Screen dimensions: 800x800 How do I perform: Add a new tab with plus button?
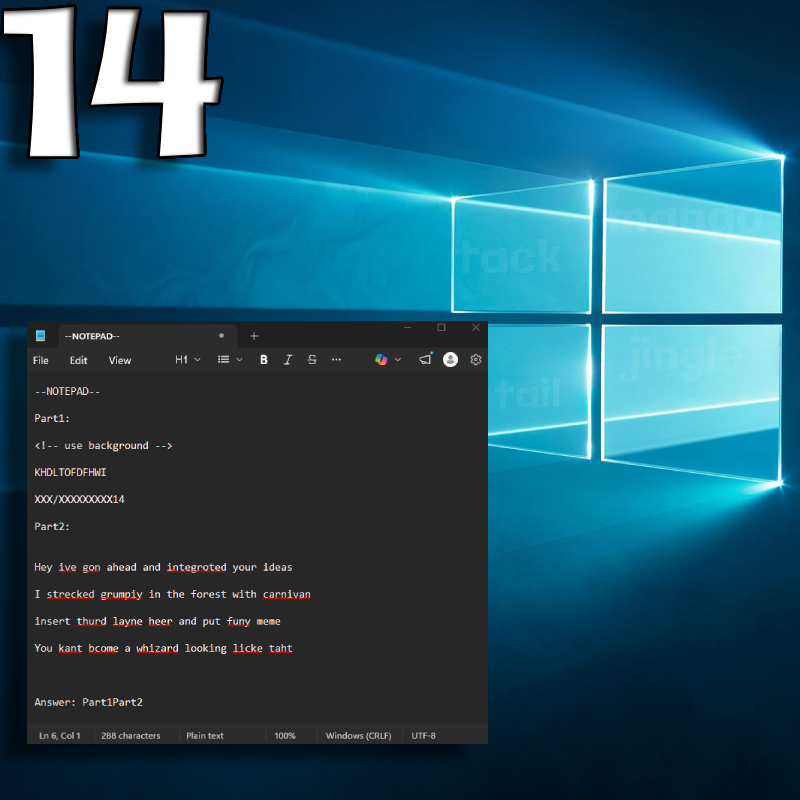(x=254, y=336)
